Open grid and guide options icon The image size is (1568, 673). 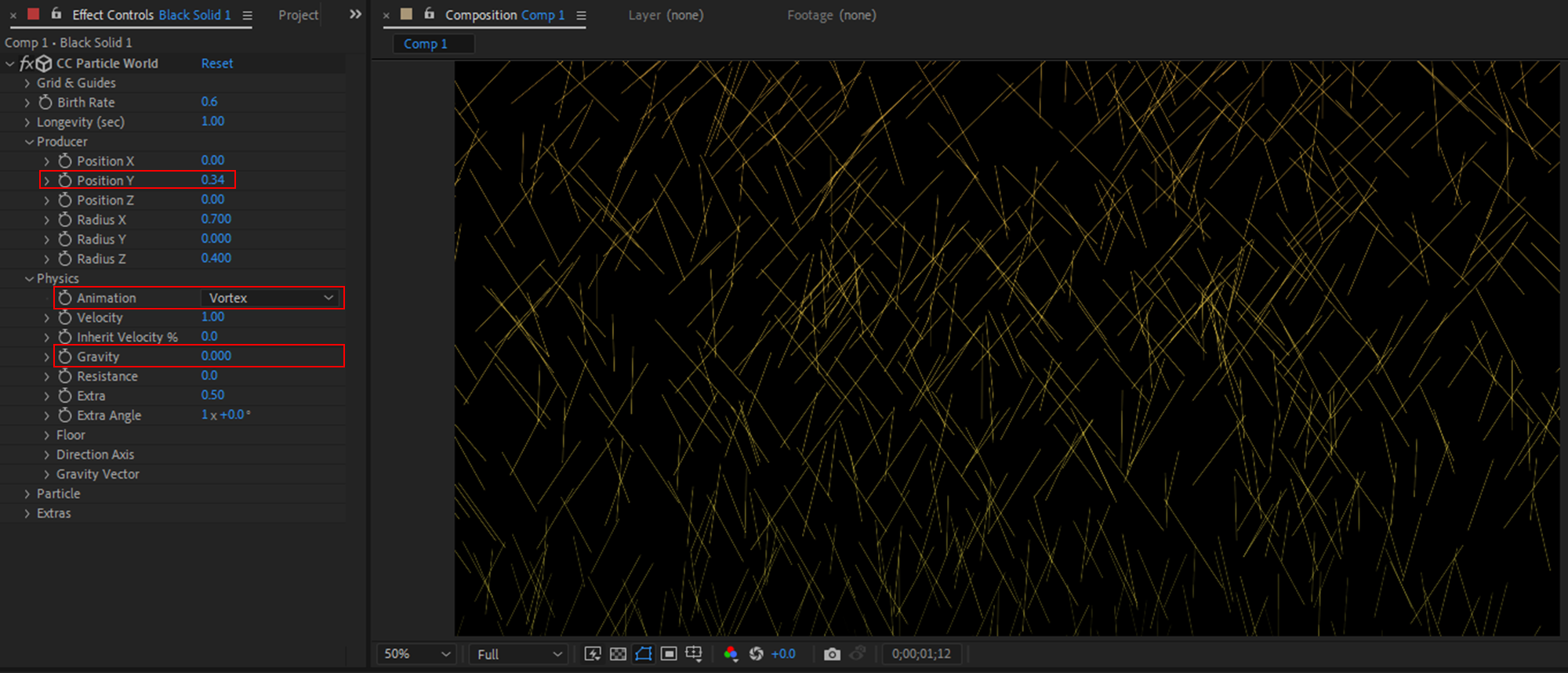694,653
